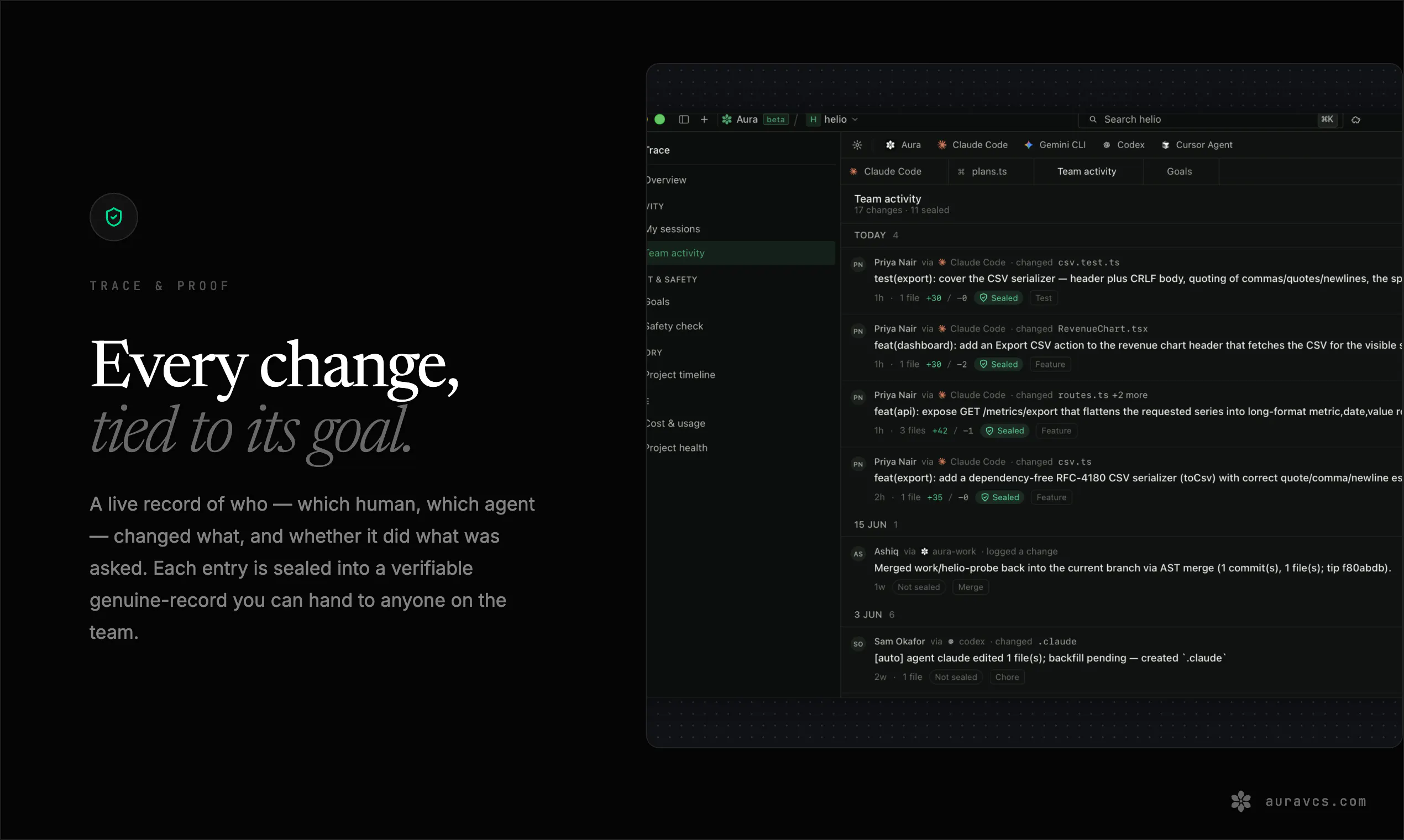Click the TODAY section header
This screenshot has height=840, width=1404.
[x=876, y=235]
